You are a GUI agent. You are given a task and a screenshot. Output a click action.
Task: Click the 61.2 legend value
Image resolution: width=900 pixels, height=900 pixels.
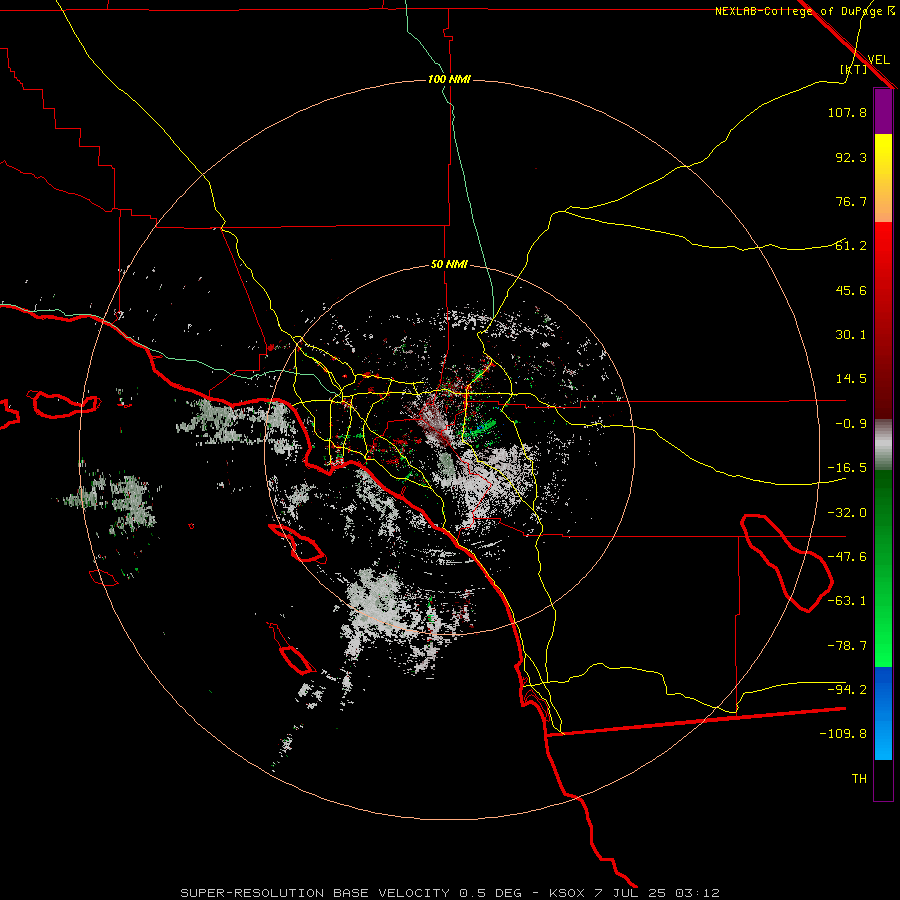tap(851, 246)
